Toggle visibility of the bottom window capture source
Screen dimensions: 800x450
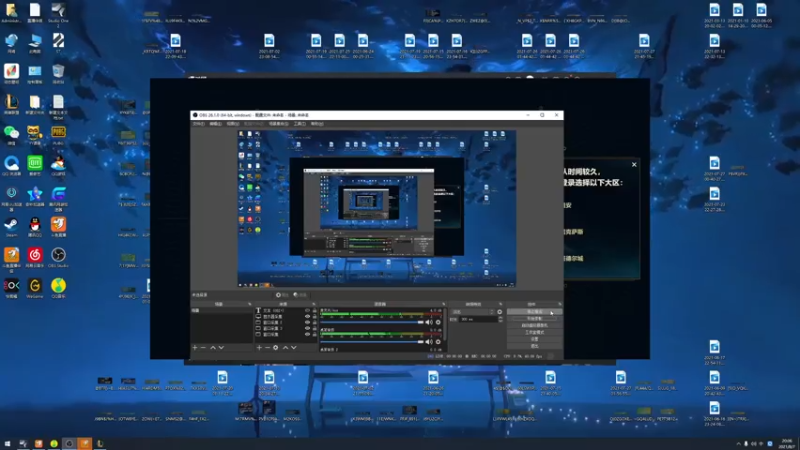[x=307, y=335]
